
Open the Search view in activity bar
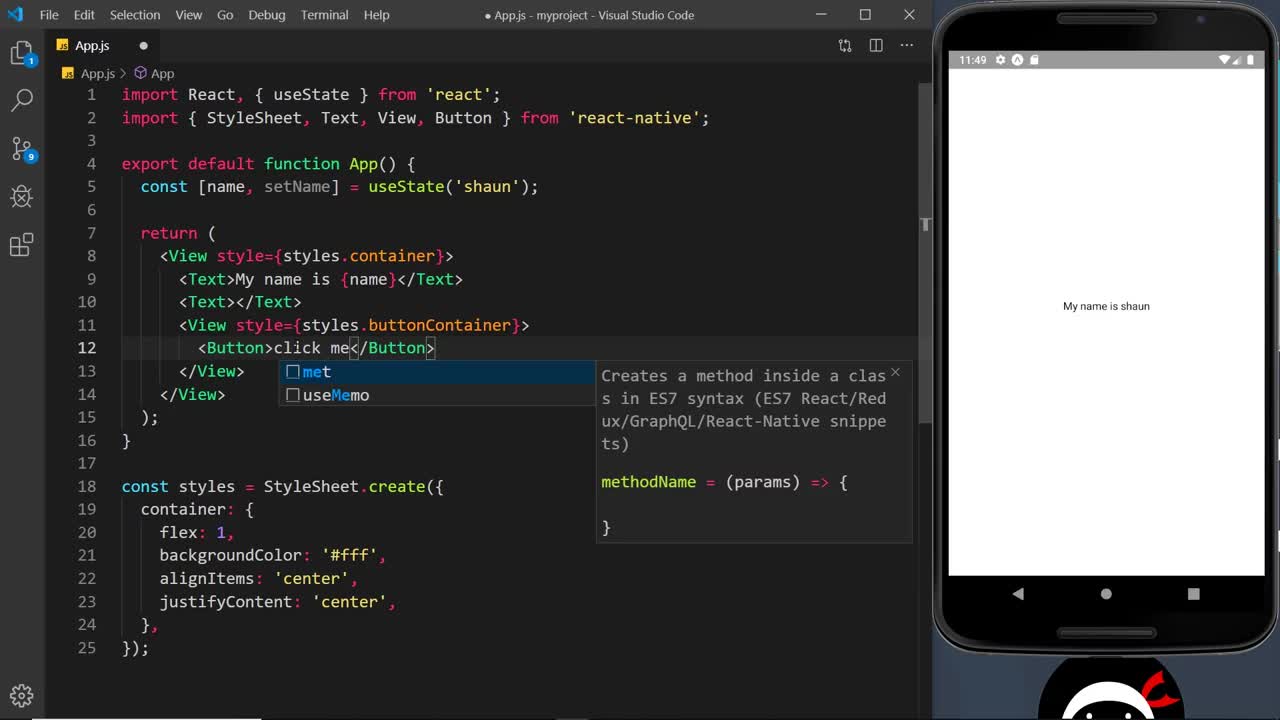coord(22,100)
